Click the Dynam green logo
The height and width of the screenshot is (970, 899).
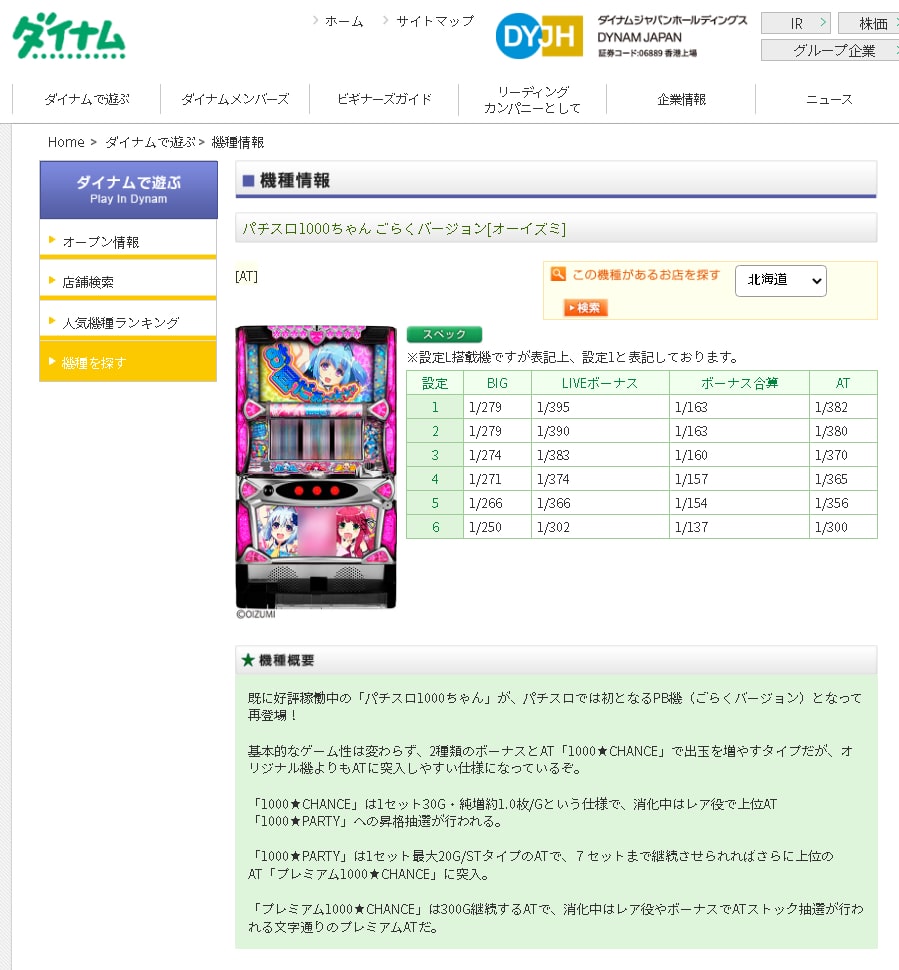(x=69, y=36)
